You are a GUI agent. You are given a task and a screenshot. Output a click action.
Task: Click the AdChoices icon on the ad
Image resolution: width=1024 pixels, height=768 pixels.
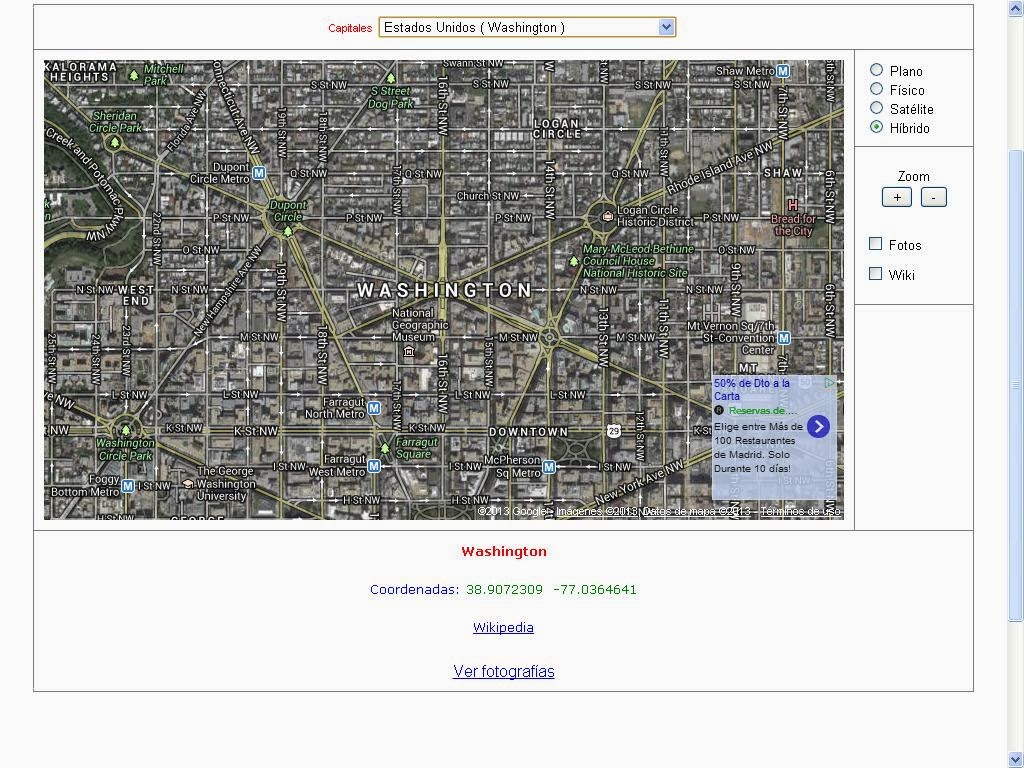[x=829, y=383]
